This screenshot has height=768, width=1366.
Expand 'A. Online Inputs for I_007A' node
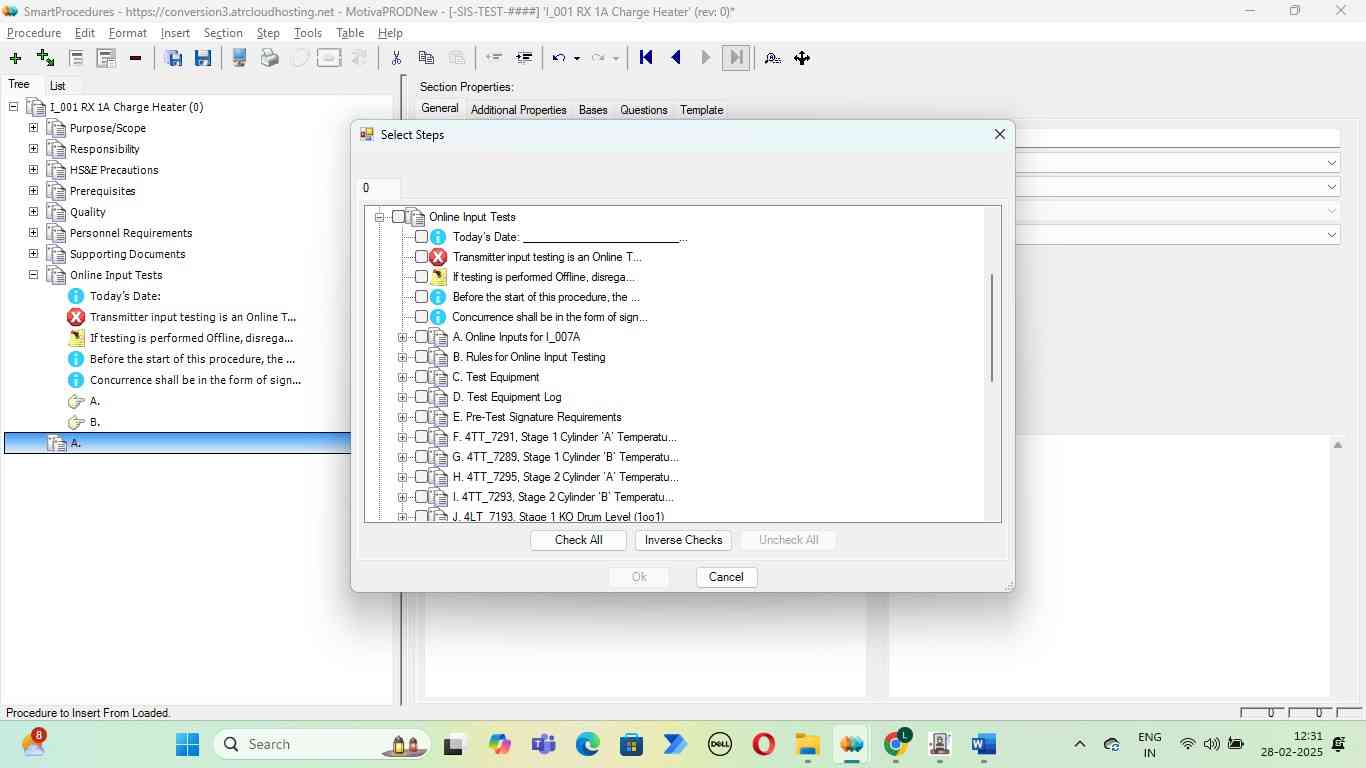pos(402,337)
